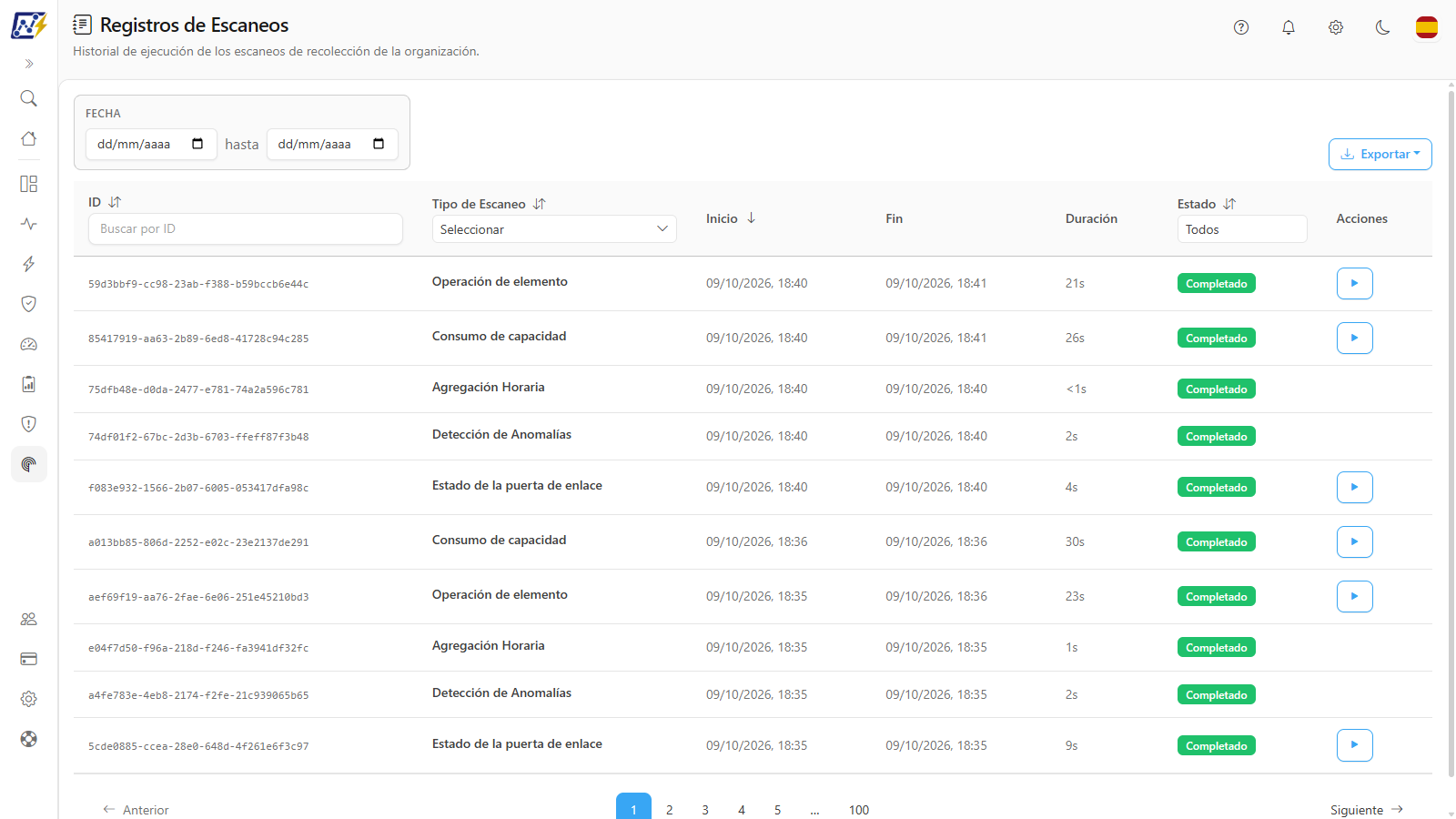The image size is (1456, 819).
Task: Open the top-right settings gear
Action: [x=1336, y=27]
